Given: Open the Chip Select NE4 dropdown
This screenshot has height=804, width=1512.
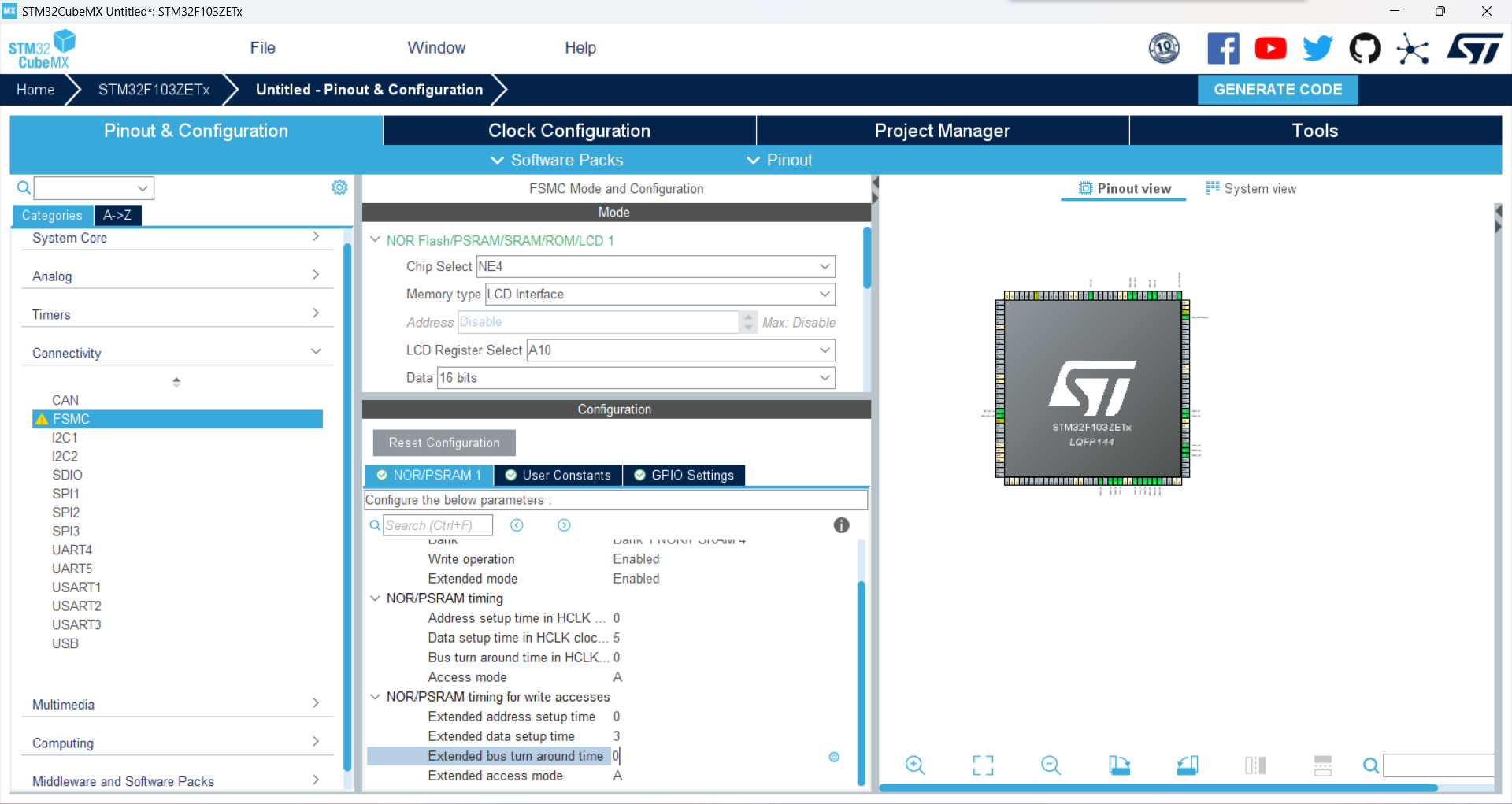Looking at the screenshot, I should coord(655,266).
